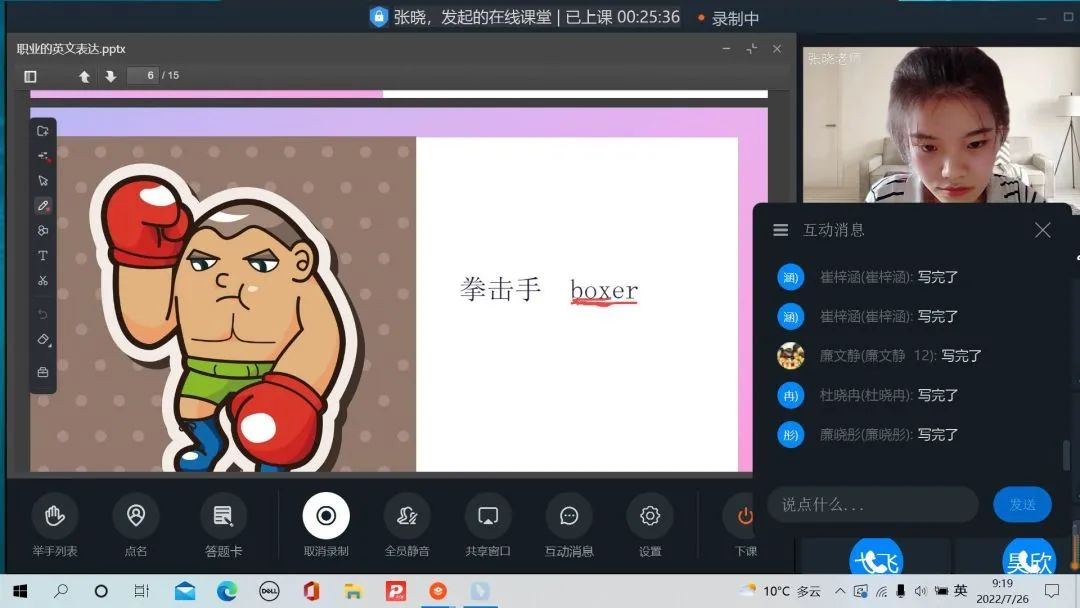Open the 互动消息 panel hamburger menu
1080x608 pixels.
[781, 230]
